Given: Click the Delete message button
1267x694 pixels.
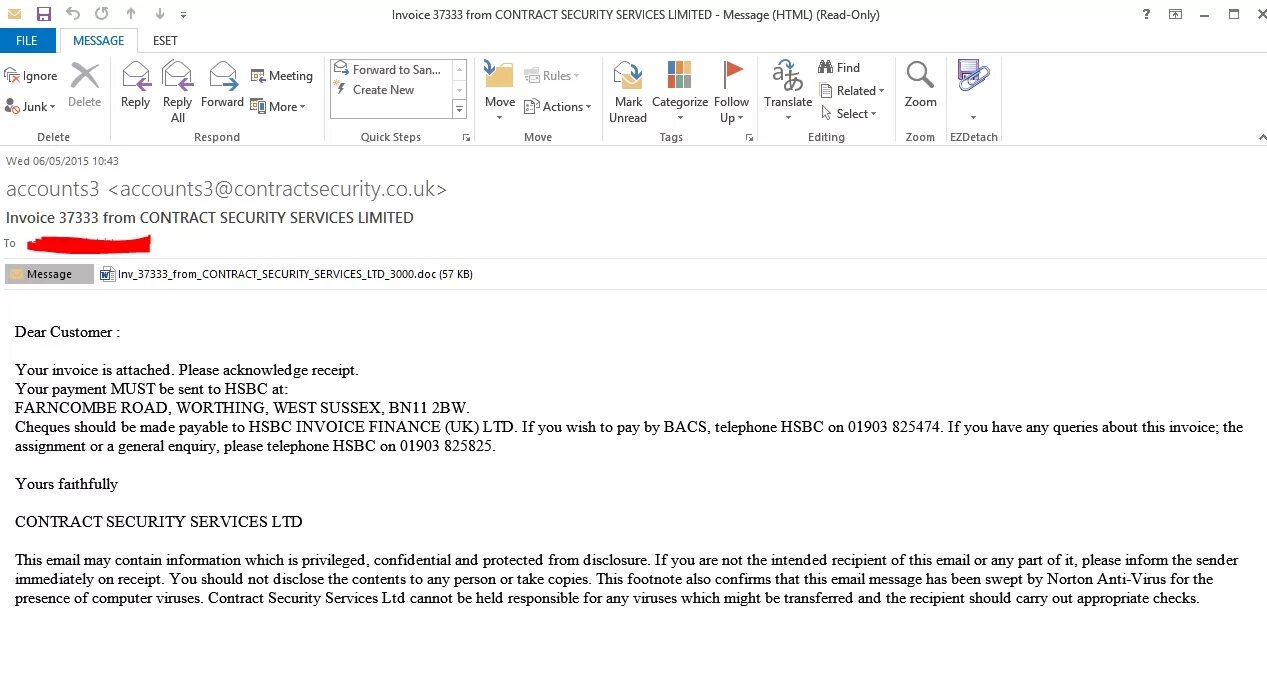Looking at the screenshot, I should tap(84, 85).
